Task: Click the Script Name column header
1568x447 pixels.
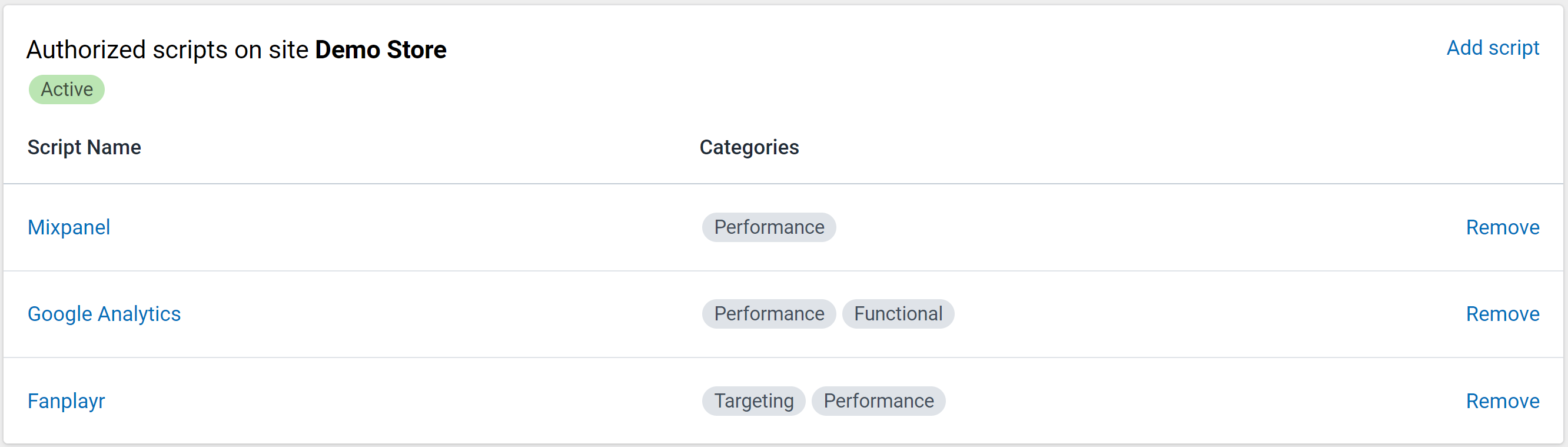Action: pos(84,147)
